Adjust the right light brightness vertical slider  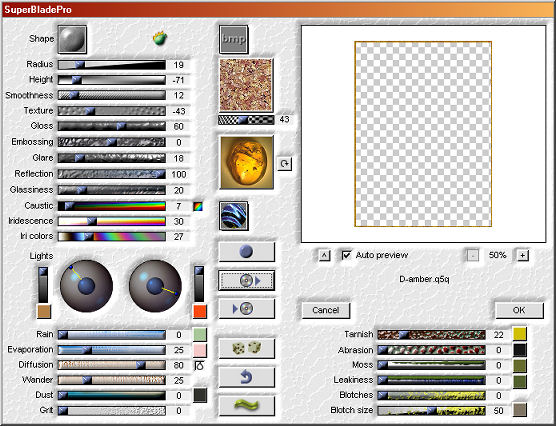click(x=199, y=284)
